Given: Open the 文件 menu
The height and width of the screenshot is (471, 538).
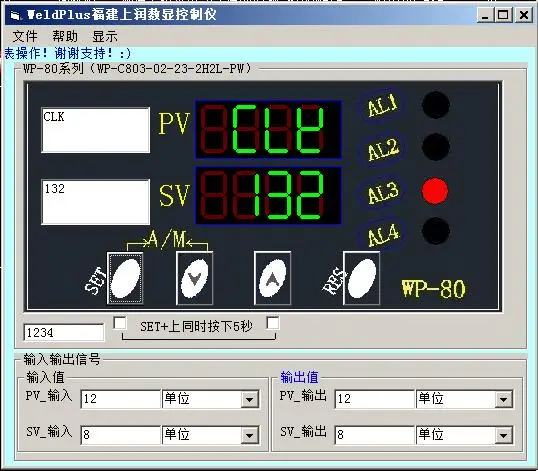Looking at the screenshot, I should (x=25, y=36).
